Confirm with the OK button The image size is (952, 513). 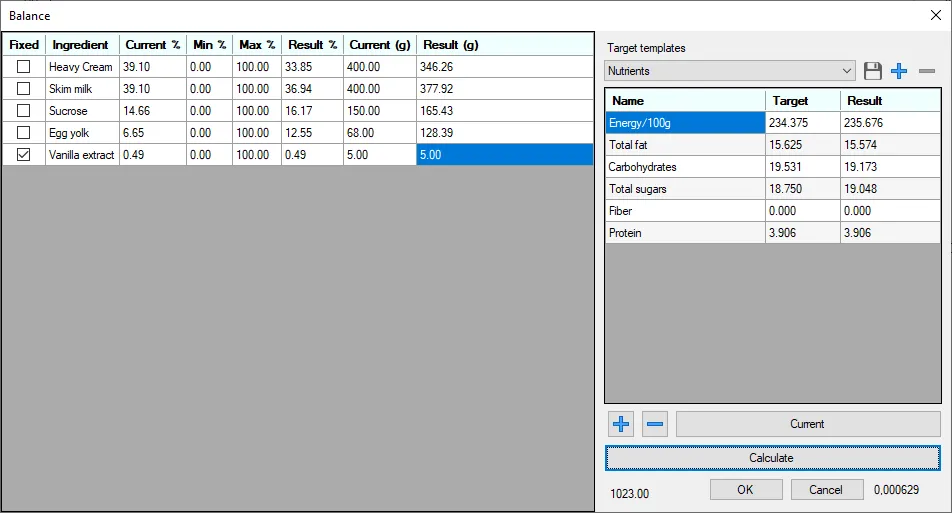[x=746, y=489]
